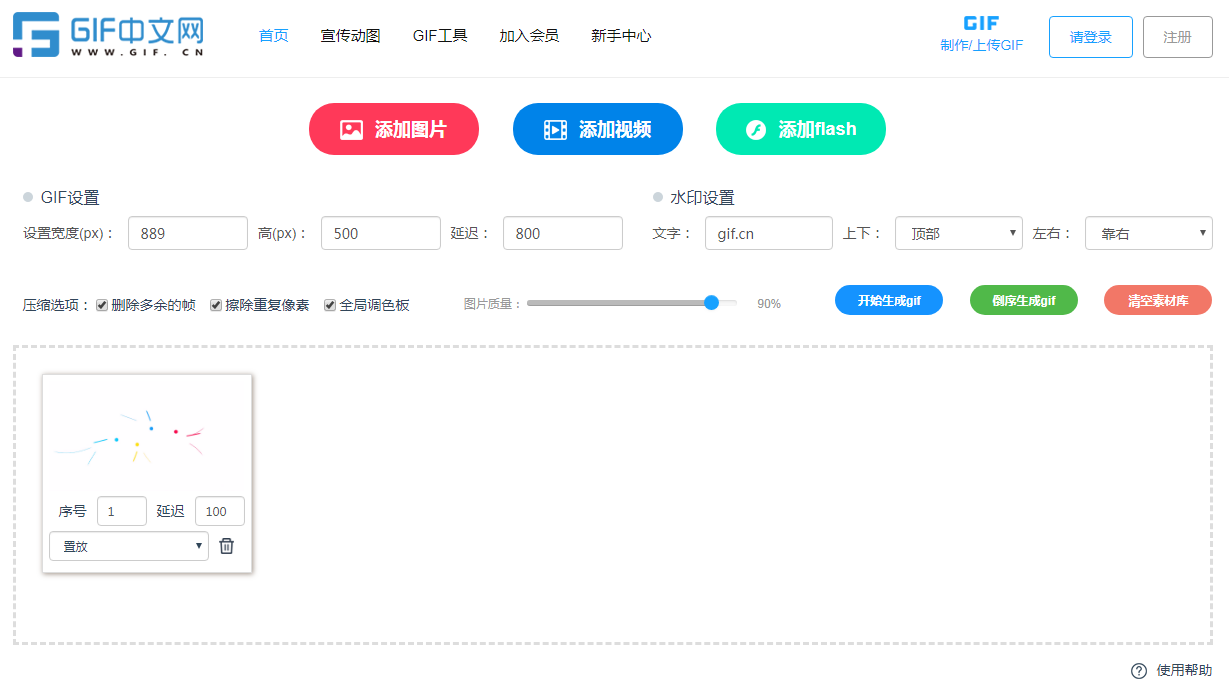The height and width of the screenshot is (690, 1229).
Task: Open 加入会员 menu item
Action: point(529,36)
